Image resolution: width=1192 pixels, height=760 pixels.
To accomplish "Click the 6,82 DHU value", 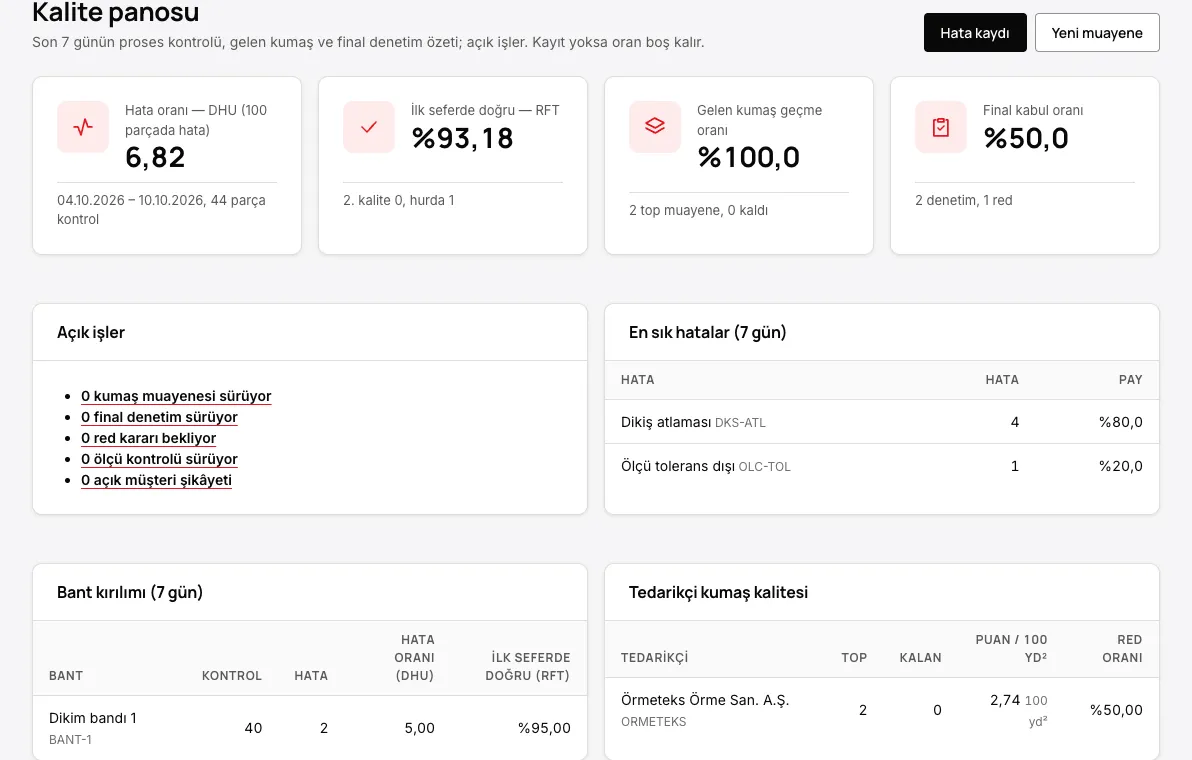I will pos(155,157).
